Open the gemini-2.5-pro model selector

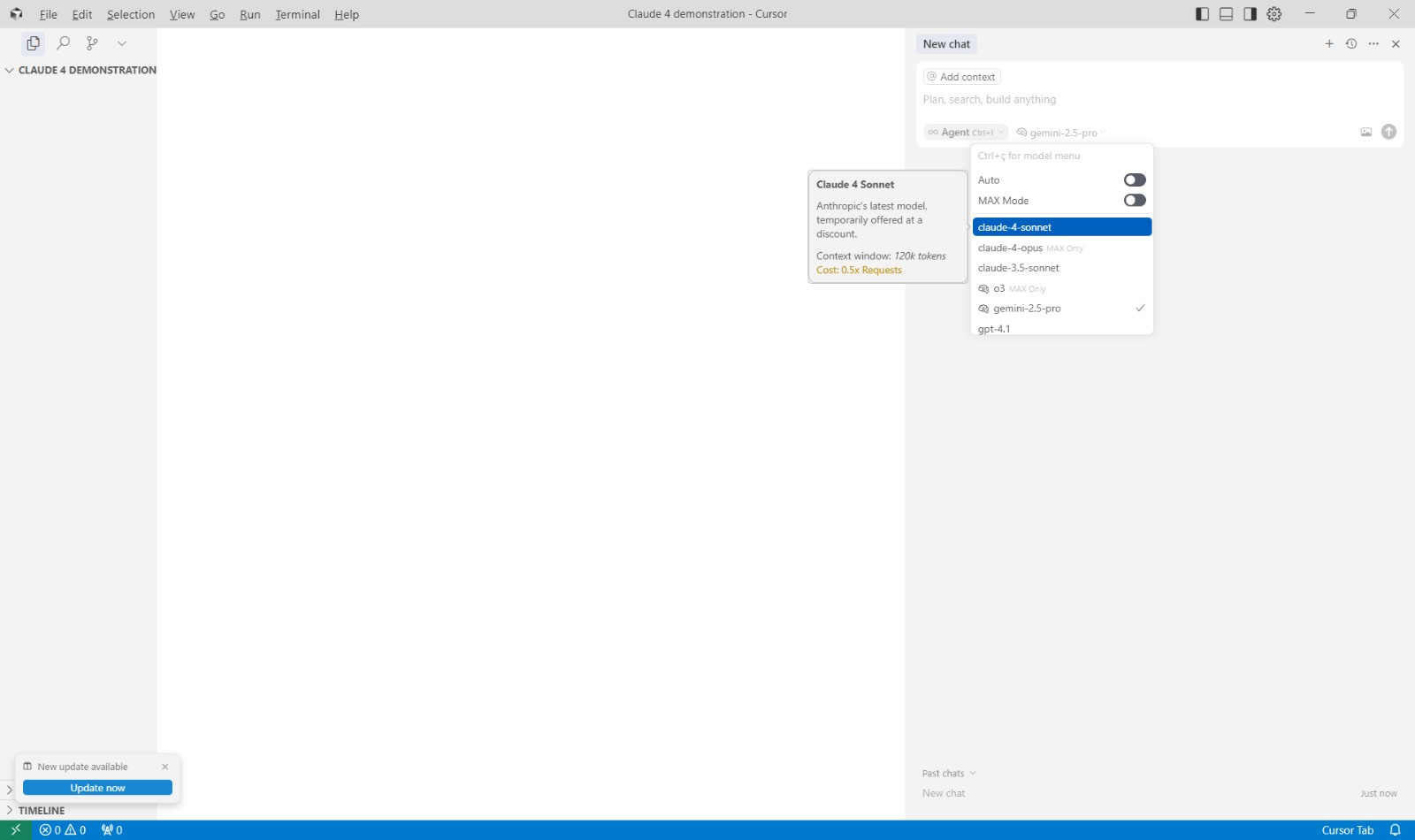point(1061,133)
